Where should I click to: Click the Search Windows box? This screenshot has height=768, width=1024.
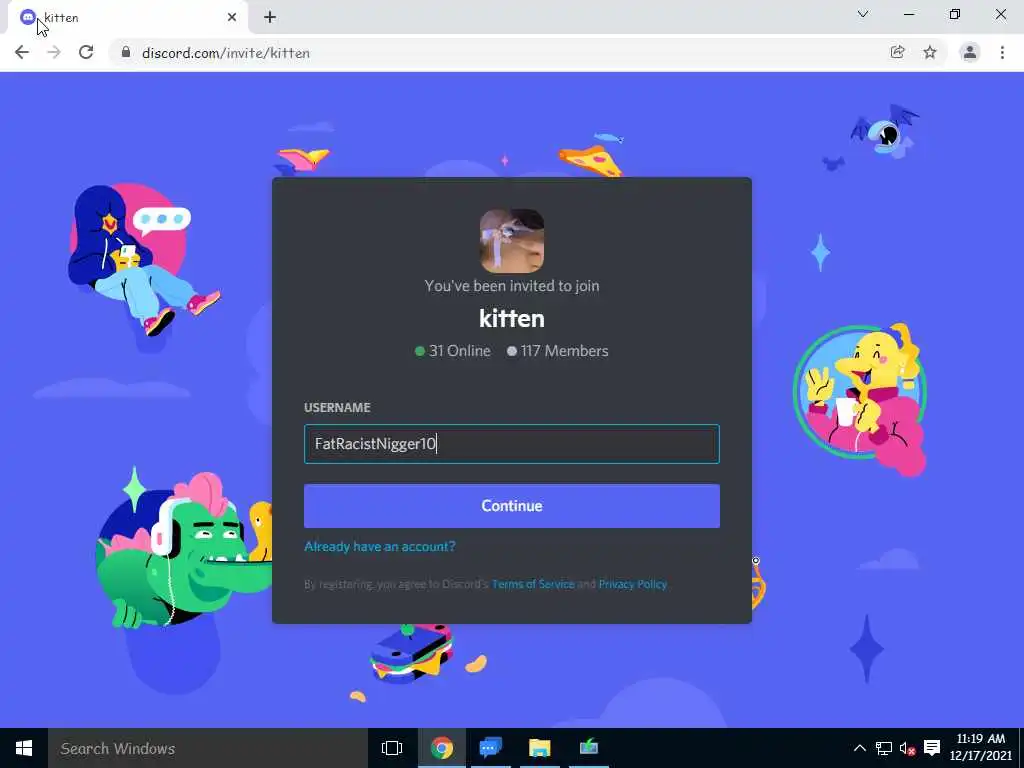tap(208, 748)
